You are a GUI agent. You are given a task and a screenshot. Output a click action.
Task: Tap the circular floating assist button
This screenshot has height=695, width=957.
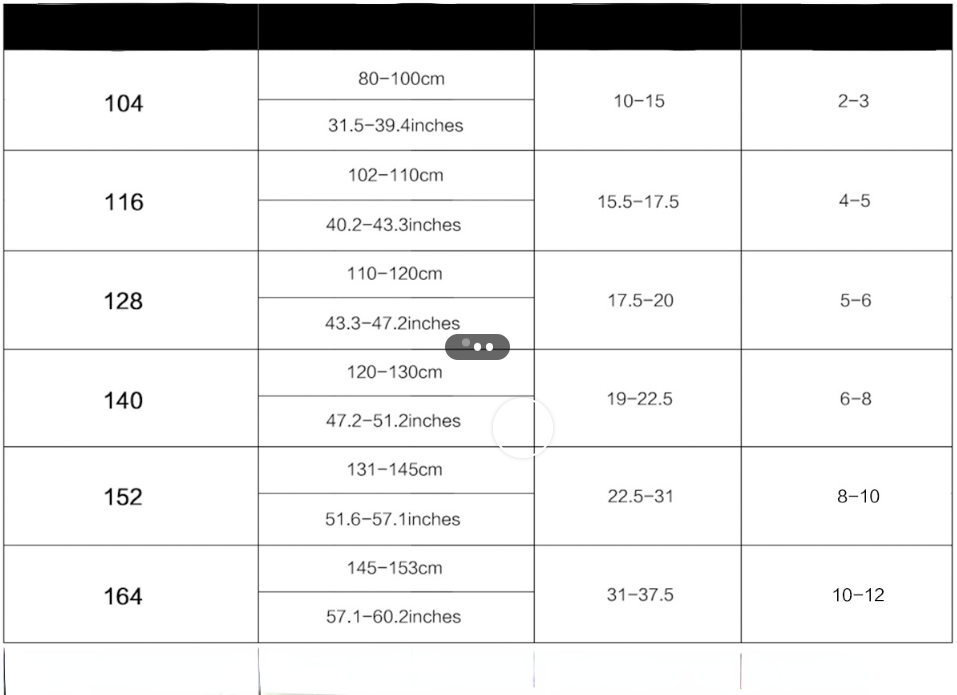click(x=522, y=428)
